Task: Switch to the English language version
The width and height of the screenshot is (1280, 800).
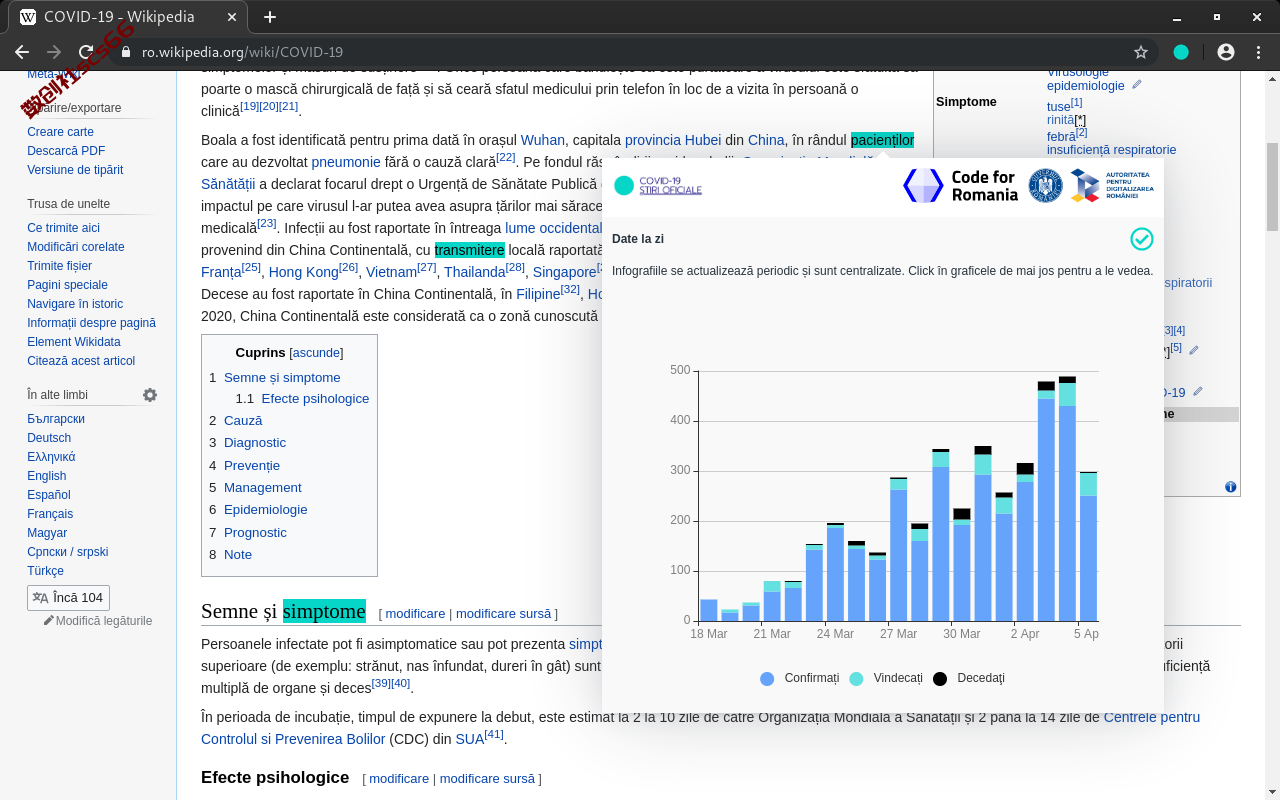Action: [47, 476]
